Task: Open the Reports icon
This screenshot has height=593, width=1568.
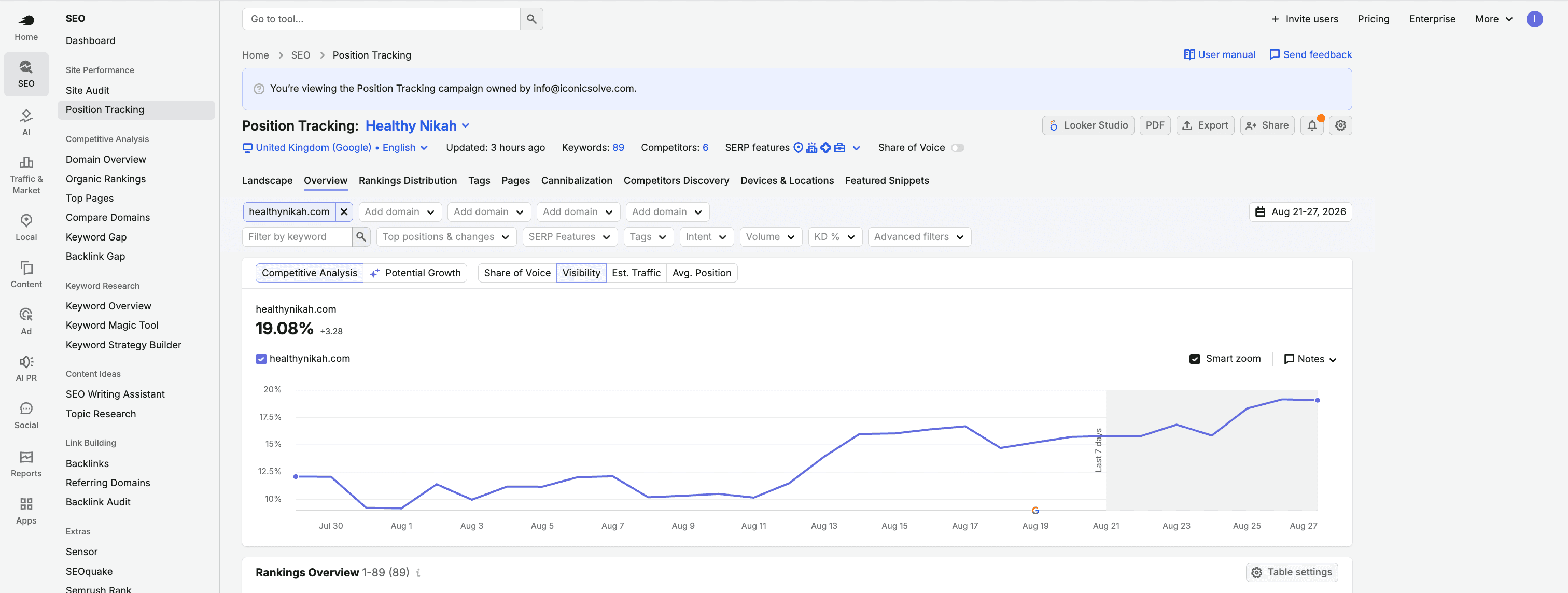Action: pyautogui.click(x=26, y=464)
